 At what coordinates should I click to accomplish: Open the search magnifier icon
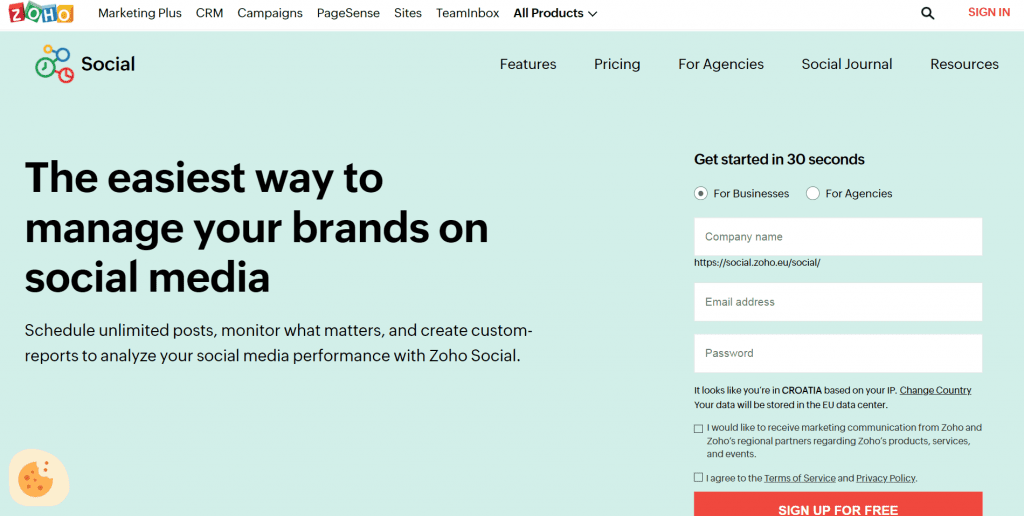pyautogui.click(x=927, y=13)
